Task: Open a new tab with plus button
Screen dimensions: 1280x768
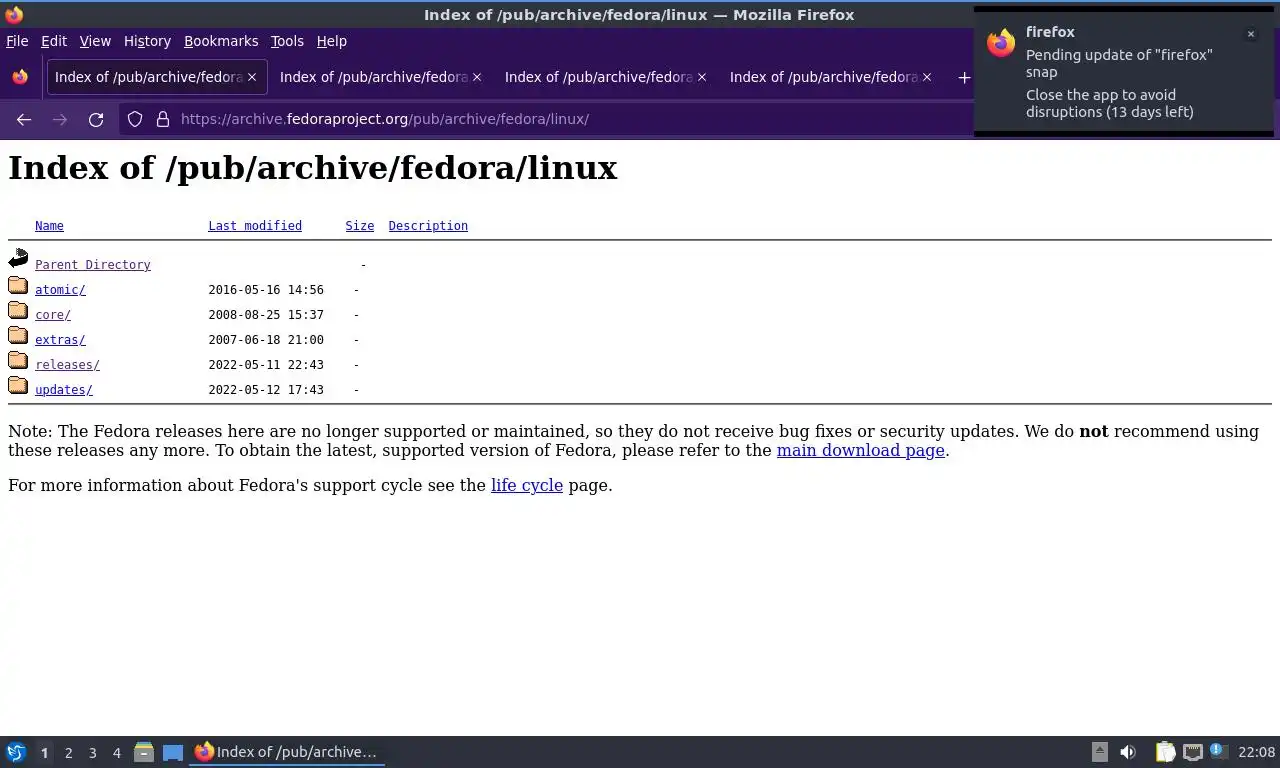Action: (x=964, y=77)
